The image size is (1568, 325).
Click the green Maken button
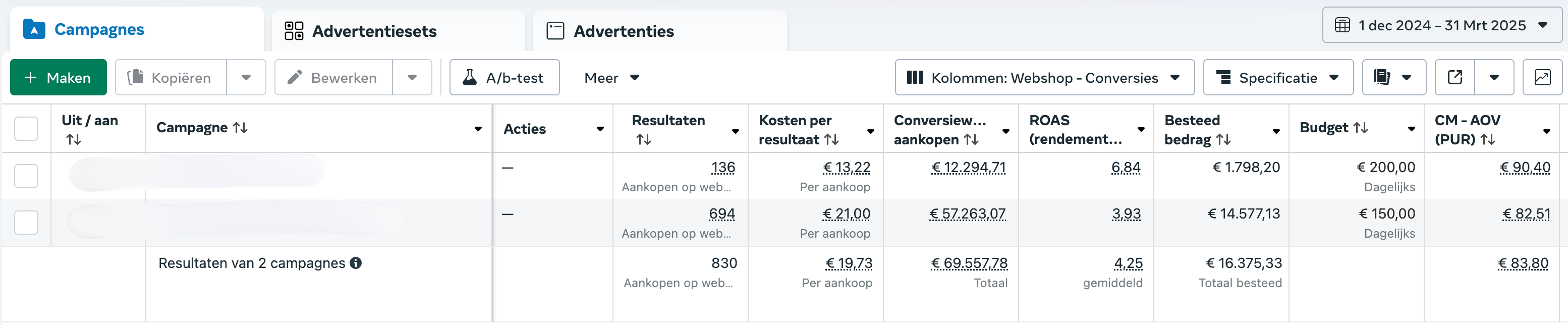pyautogui.click(x=59, y=77)
